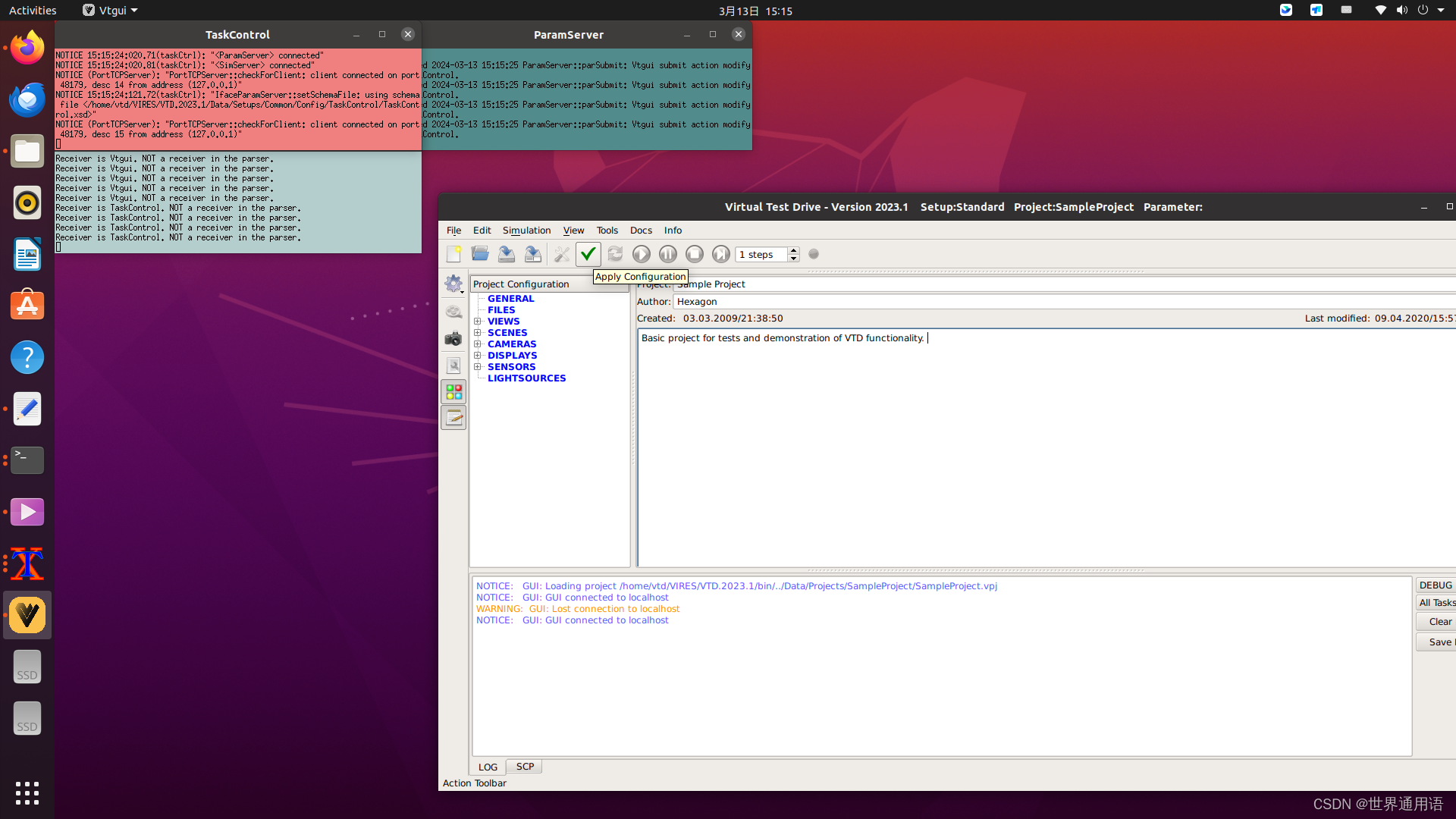Open LibreOffice Writer from the dock
The width and height of the screenshot is (1456, 819).
tap(27, 254)
